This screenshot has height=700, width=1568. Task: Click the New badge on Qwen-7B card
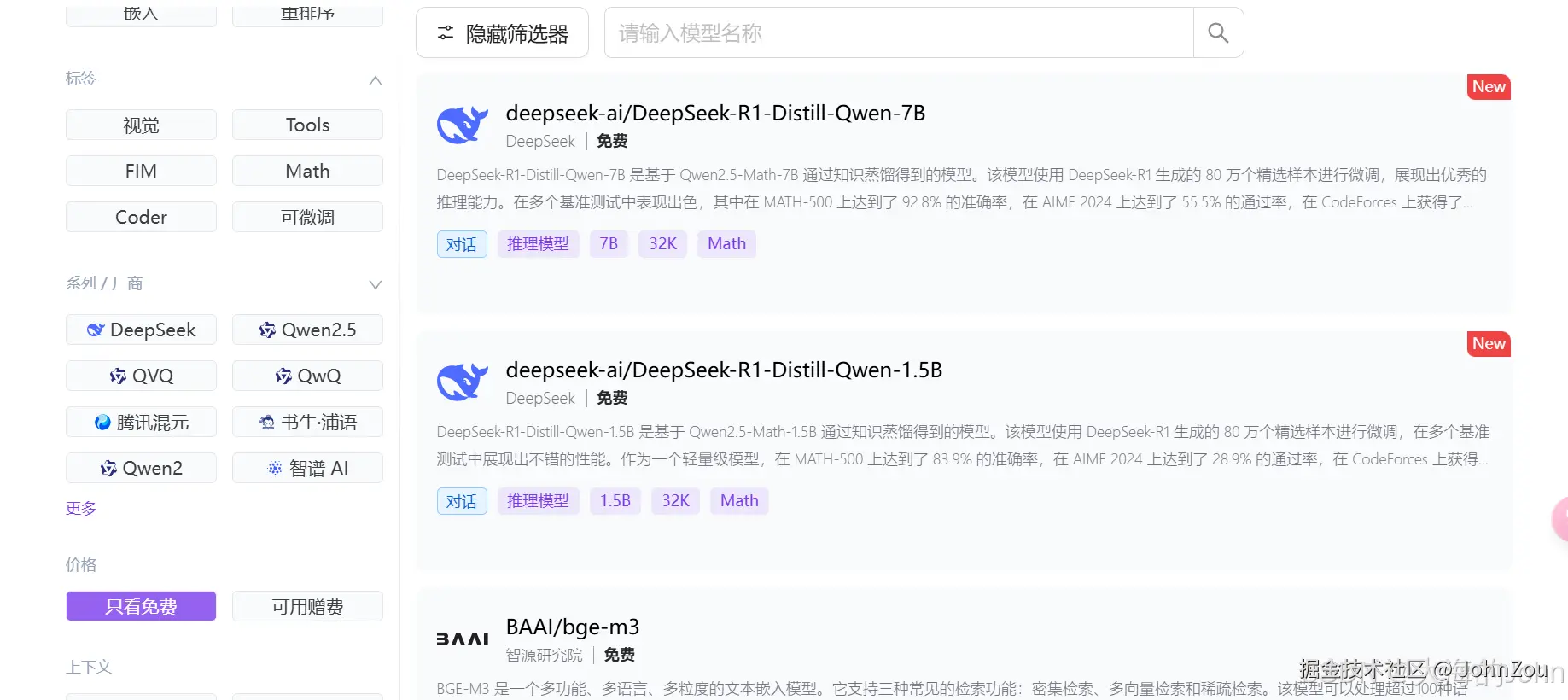pyautogui.click(x=1489, y=87)
